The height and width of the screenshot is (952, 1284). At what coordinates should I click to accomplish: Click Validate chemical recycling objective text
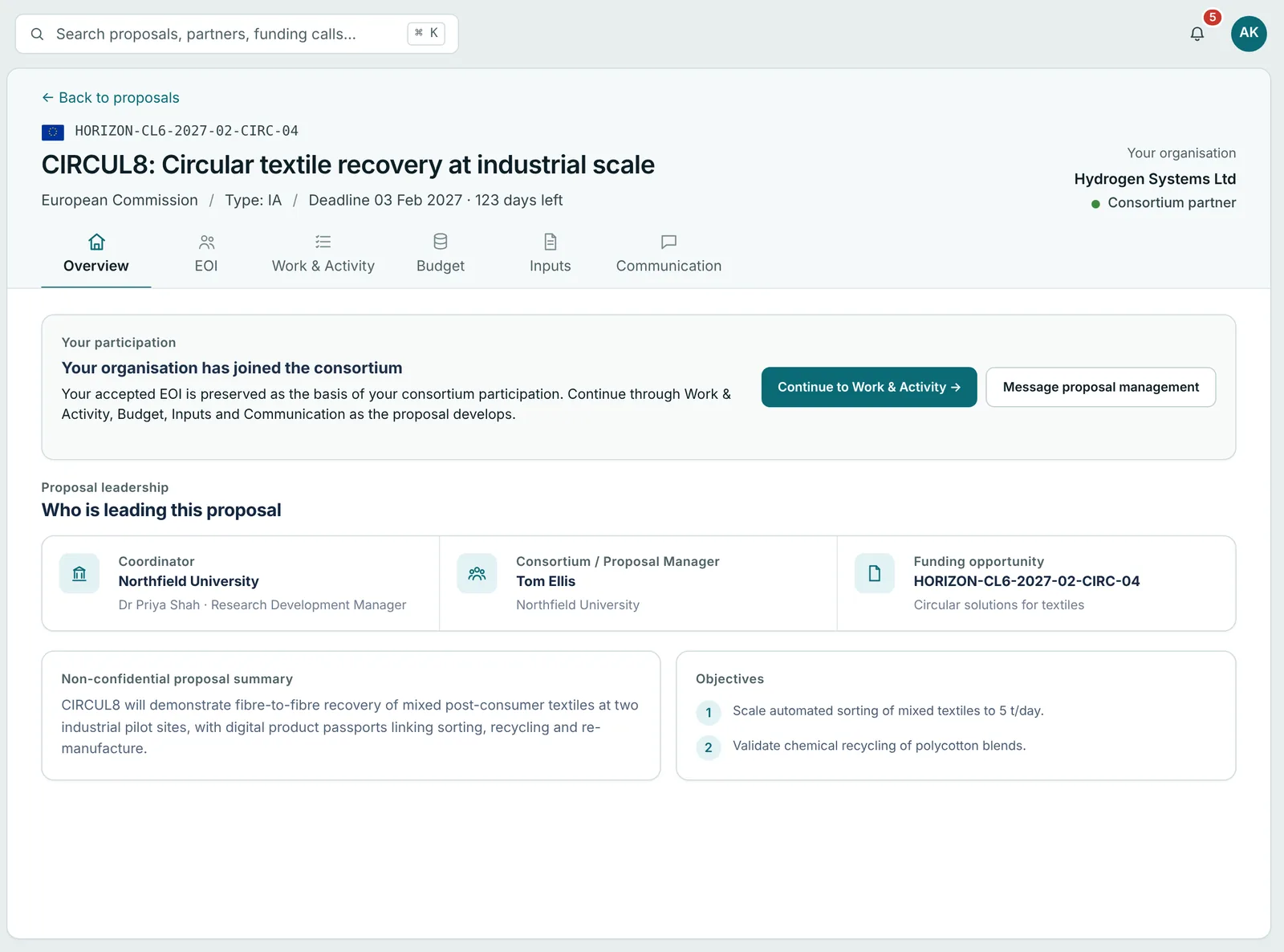click(879, 746)
